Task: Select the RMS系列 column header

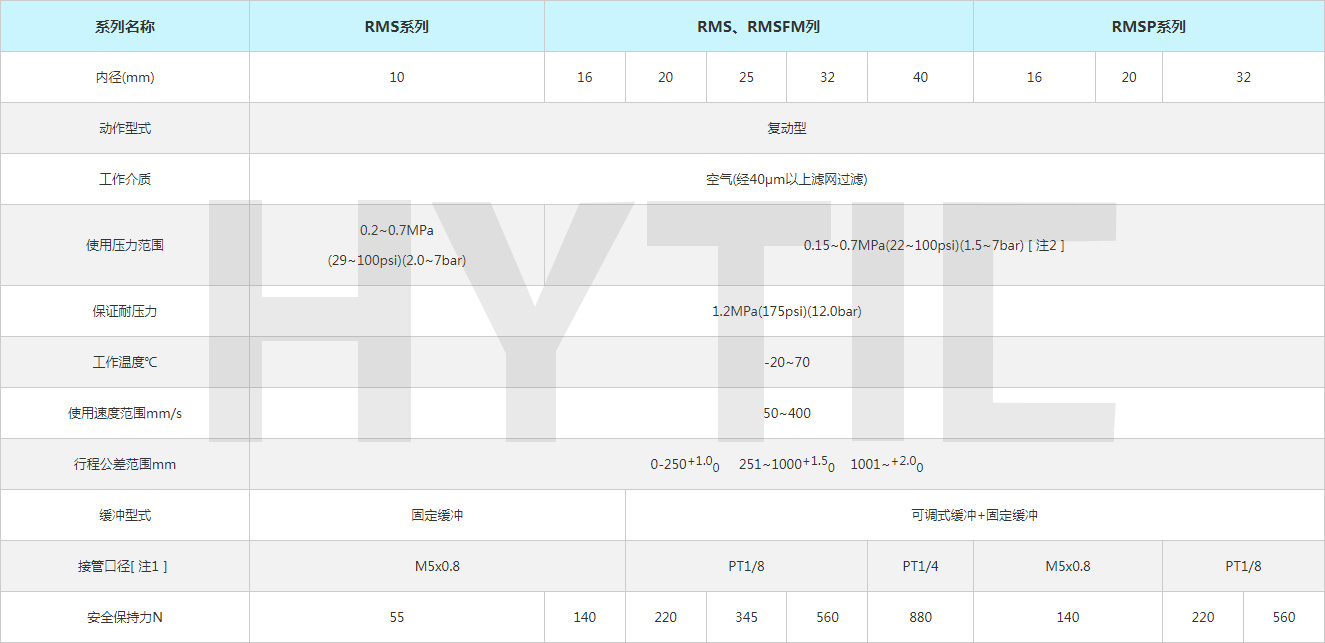Action: [397, 26]
